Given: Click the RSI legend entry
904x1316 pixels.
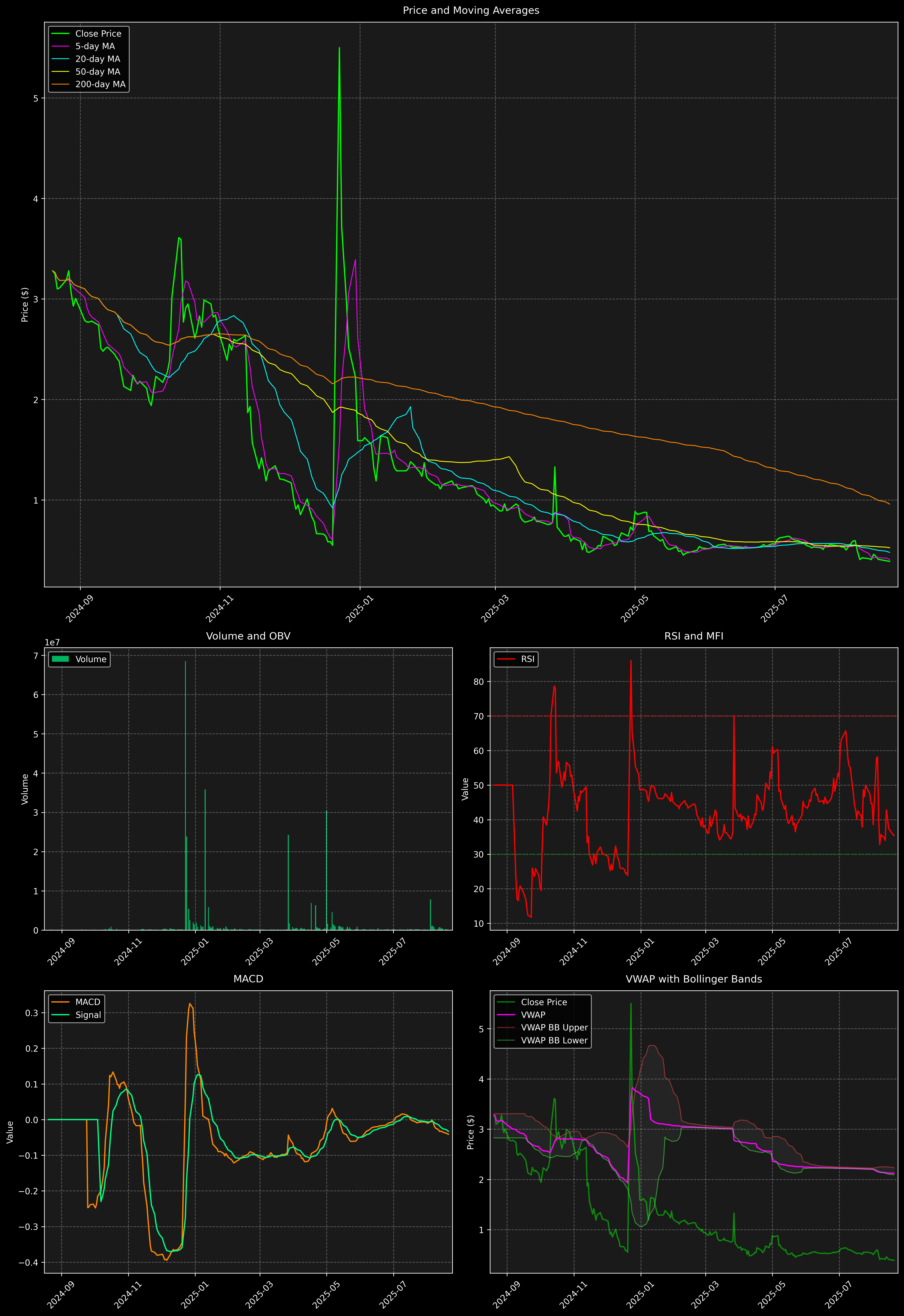Looking at the screenshot, I should coord(527,659).
